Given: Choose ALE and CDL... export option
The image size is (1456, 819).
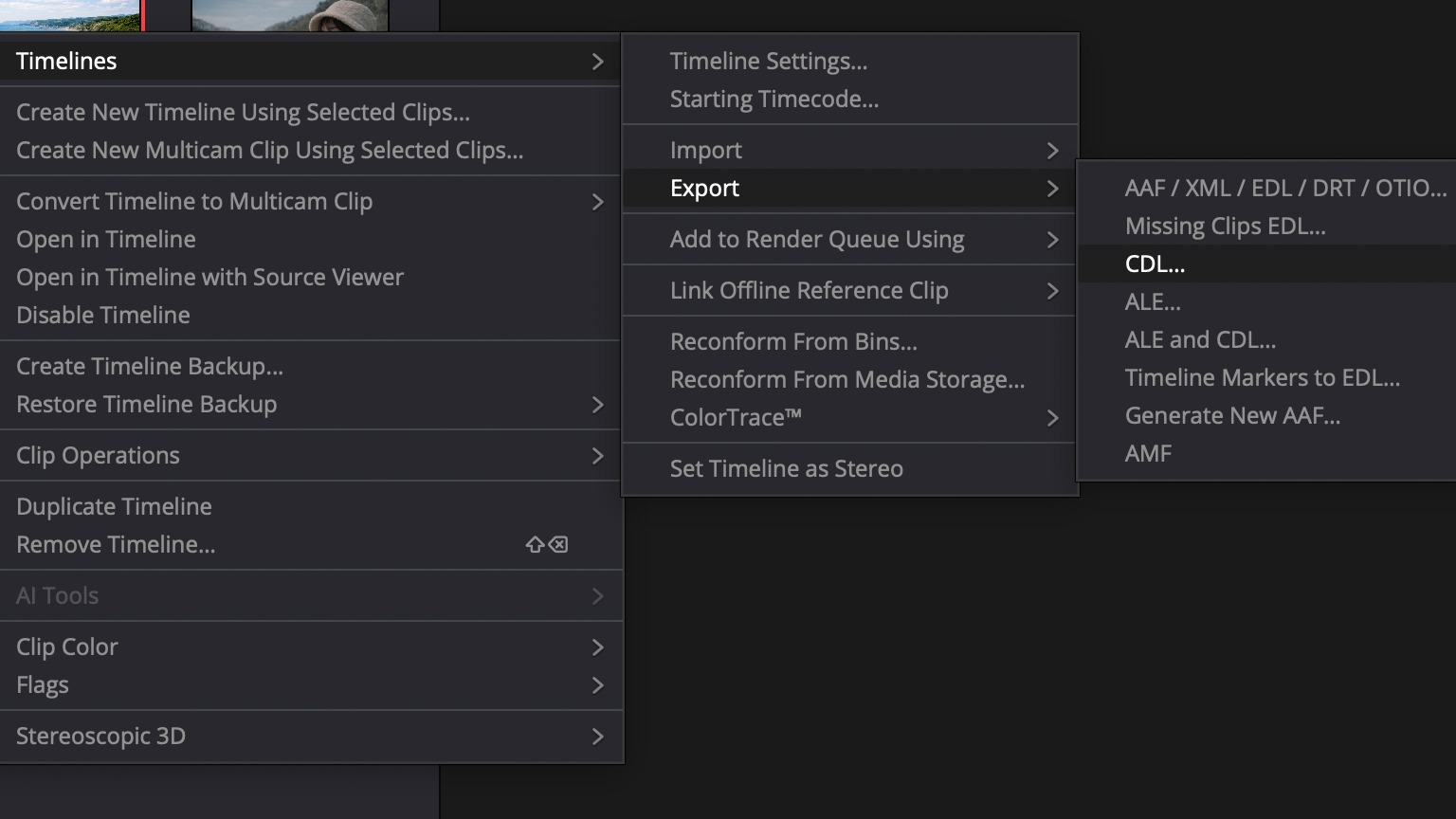Looking at the screenshot, I should tap(1200, 340).
